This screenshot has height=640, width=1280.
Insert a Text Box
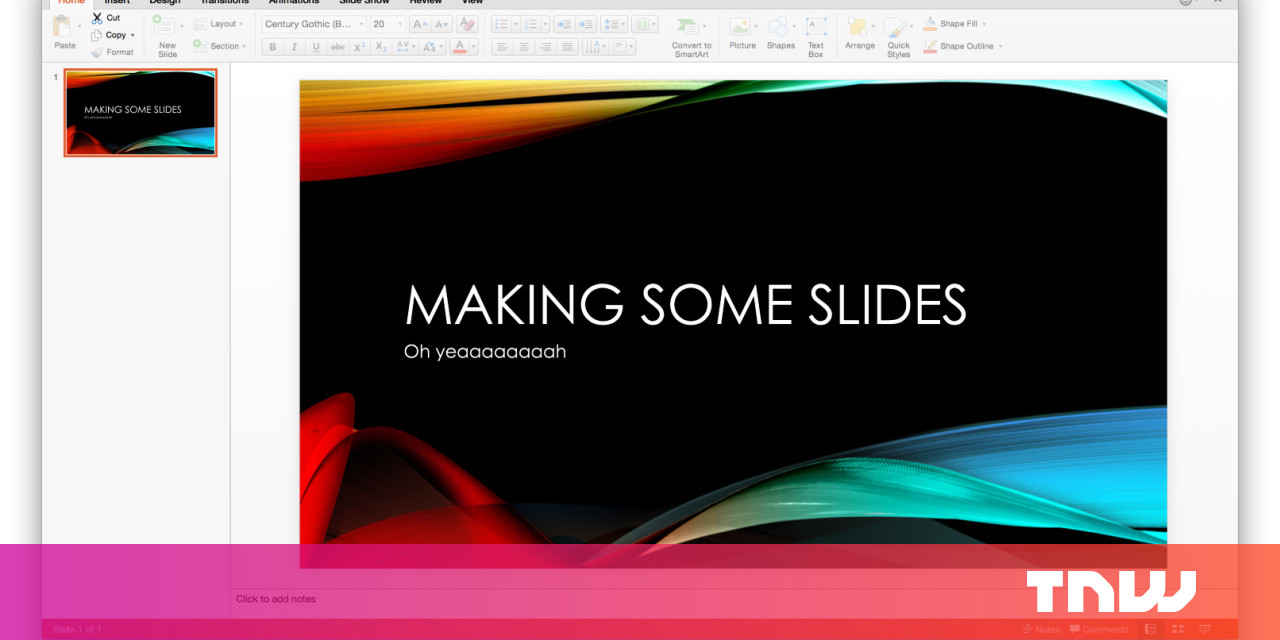816,34
